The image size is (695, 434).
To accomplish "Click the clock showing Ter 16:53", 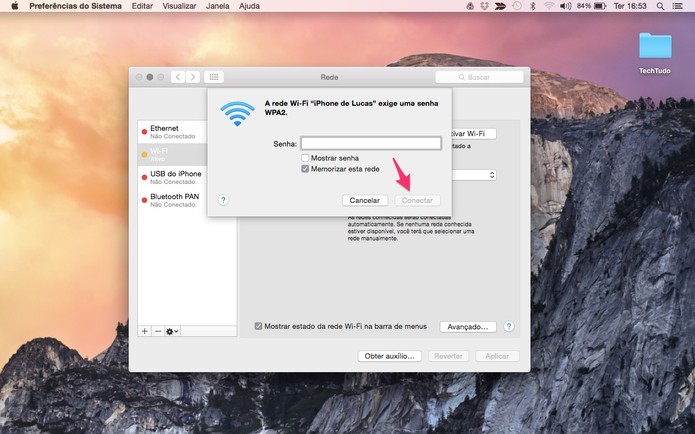I will coord(630,6).
